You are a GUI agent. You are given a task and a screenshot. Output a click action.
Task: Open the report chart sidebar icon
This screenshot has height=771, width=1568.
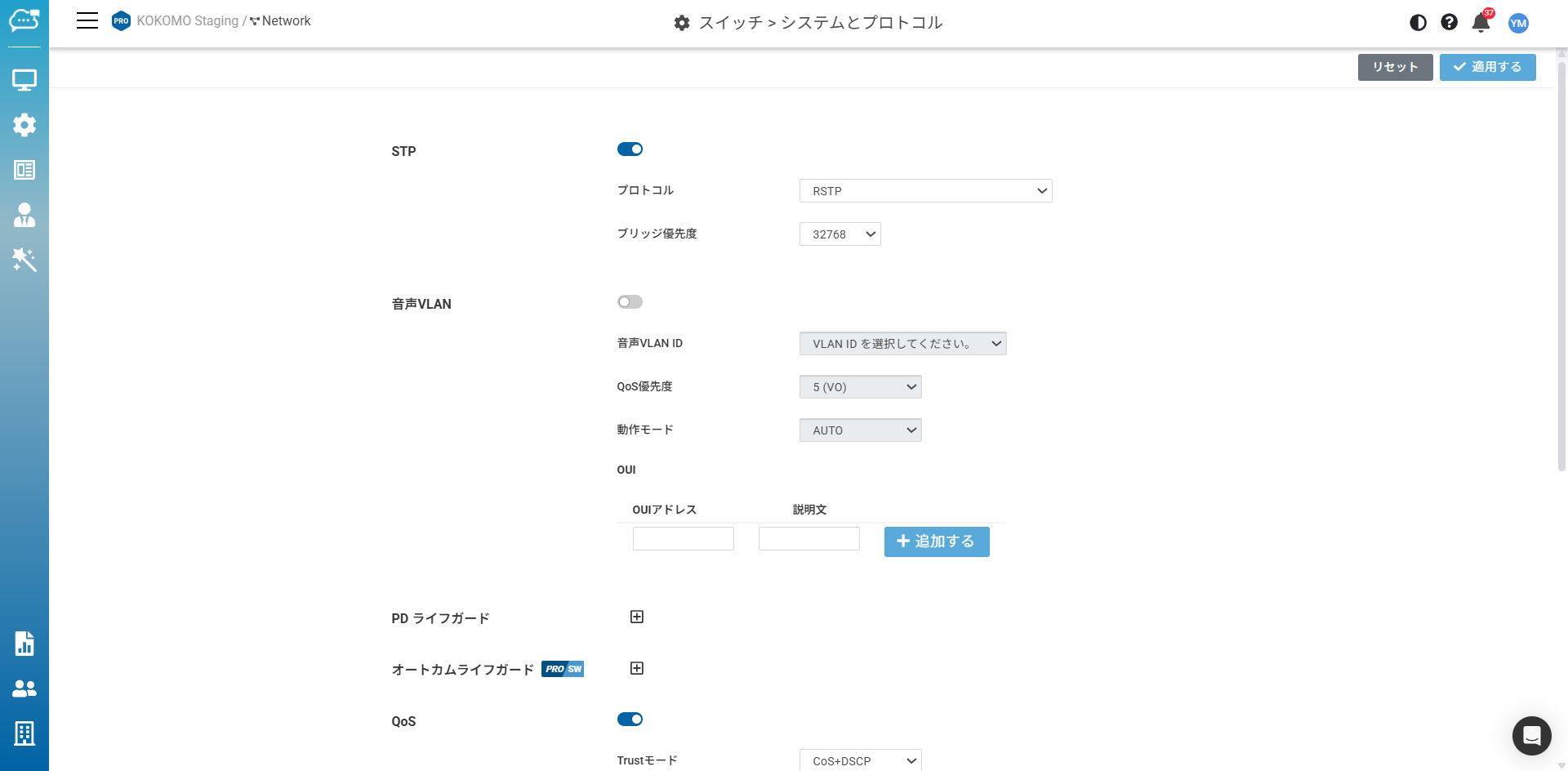24,644
